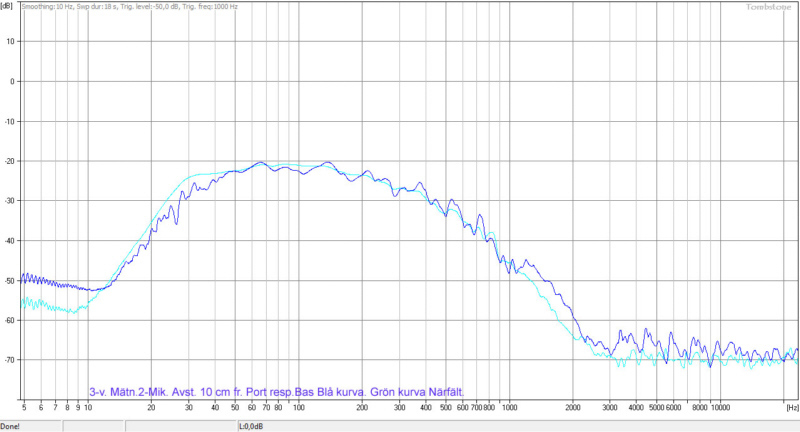Click the 0 dB level axis label

pyautogui.click(x=12, y=81)
